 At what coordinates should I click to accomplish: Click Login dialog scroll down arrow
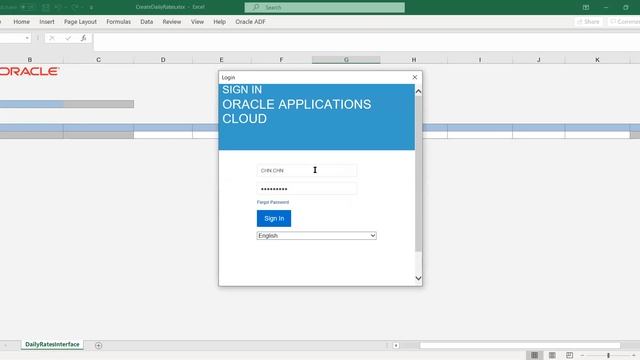coord(418,278)
